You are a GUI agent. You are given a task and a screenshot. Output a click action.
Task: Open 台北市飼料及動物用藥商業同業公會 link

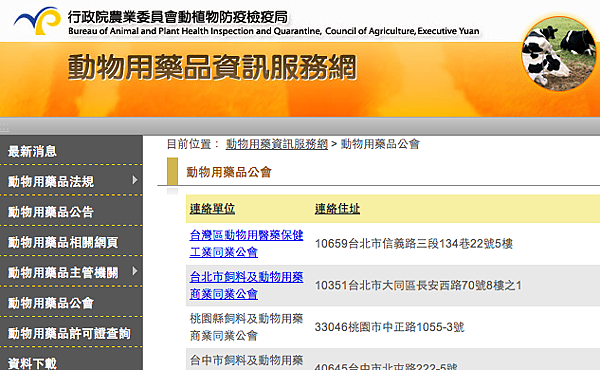[246, 285]
